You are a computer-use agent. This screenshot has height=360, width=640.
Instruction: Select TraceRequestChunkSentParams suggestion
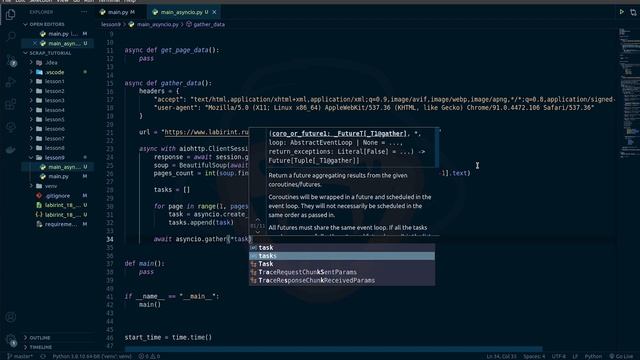click(342, 272)
